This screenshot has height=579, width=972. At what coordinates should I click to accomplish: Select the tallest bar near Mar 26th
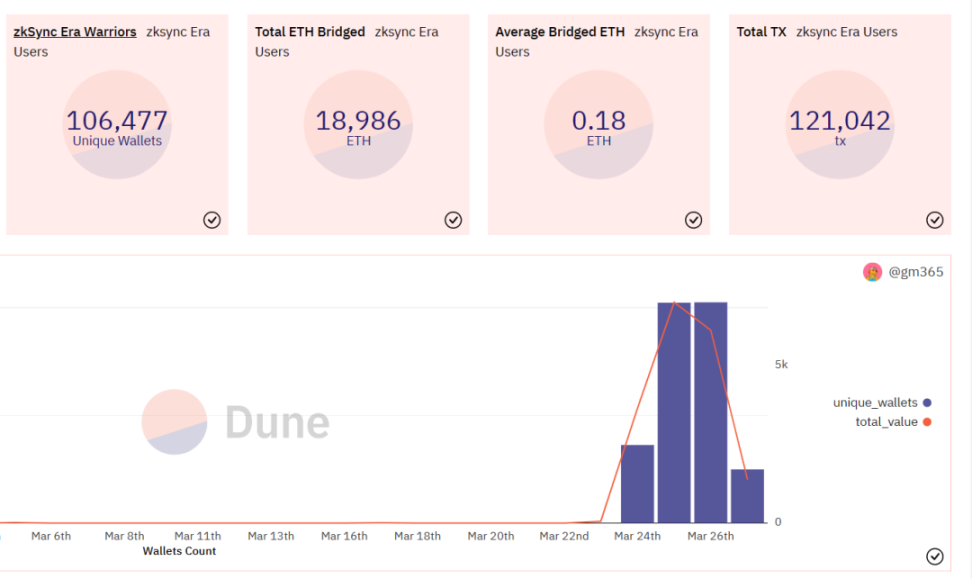710,412
